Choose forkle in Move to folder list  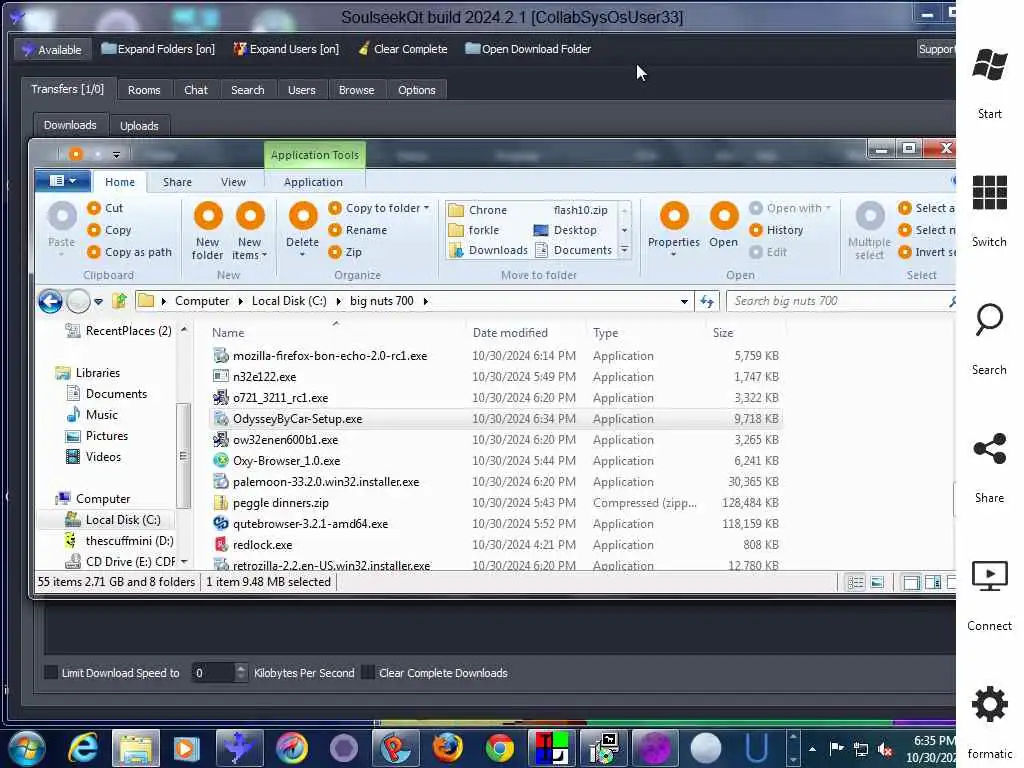(475, 230)
